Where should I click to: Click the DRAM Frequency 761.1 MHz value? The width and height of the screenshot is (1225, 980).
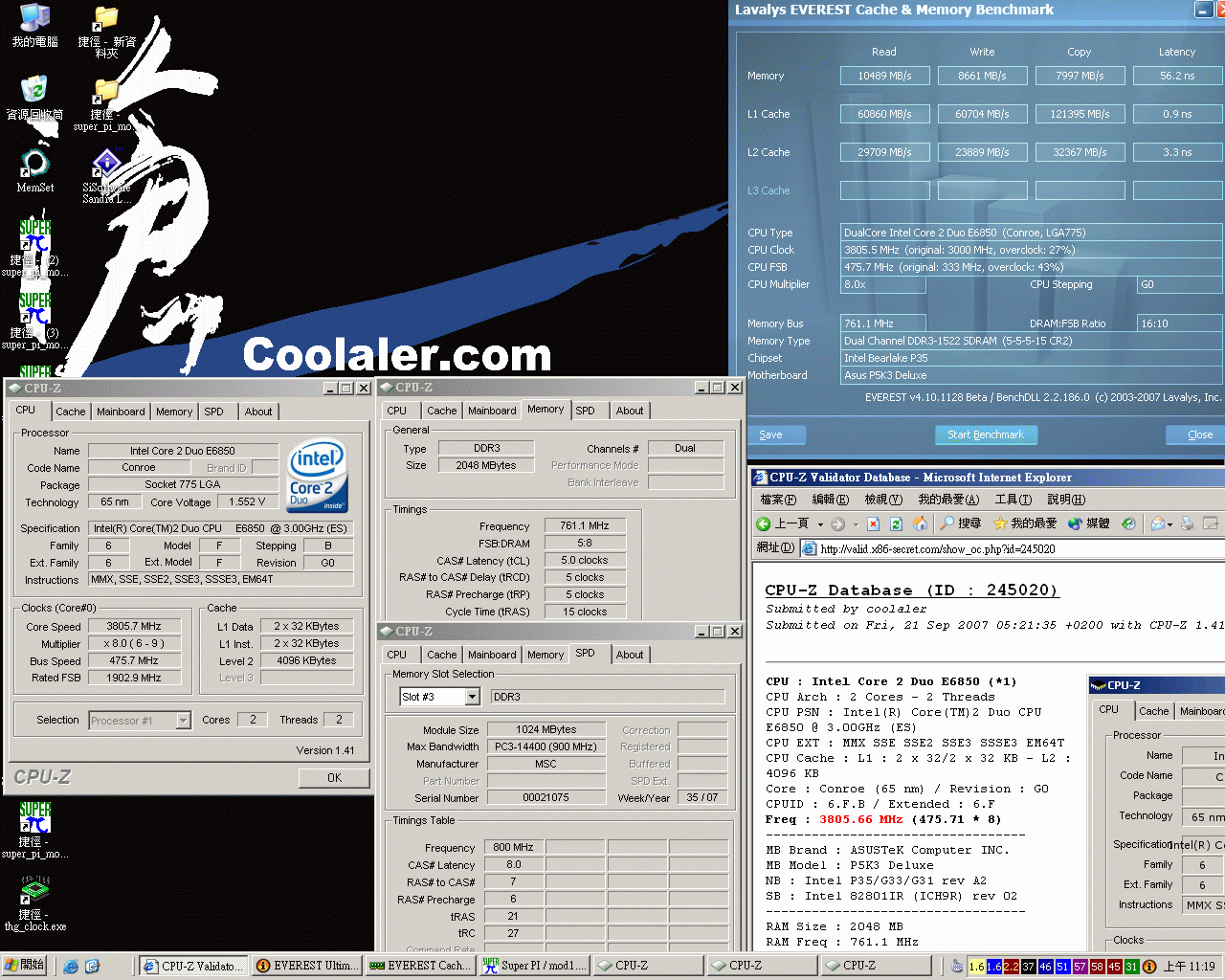[x=585, y=525]
